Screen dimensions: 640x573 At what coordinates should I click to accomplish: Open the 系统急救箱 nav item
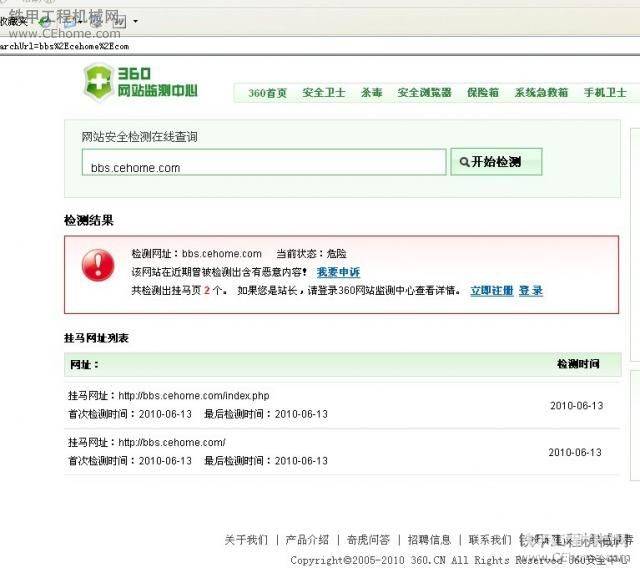pyautogui.click(x=541, y=93)
